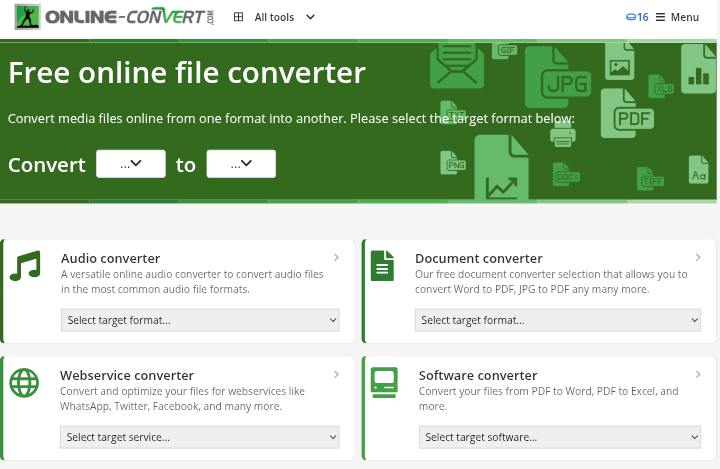This screenshot has width=720, height=469.
Task: Expand the All tools chevron
Action: [x=310, y=17]
